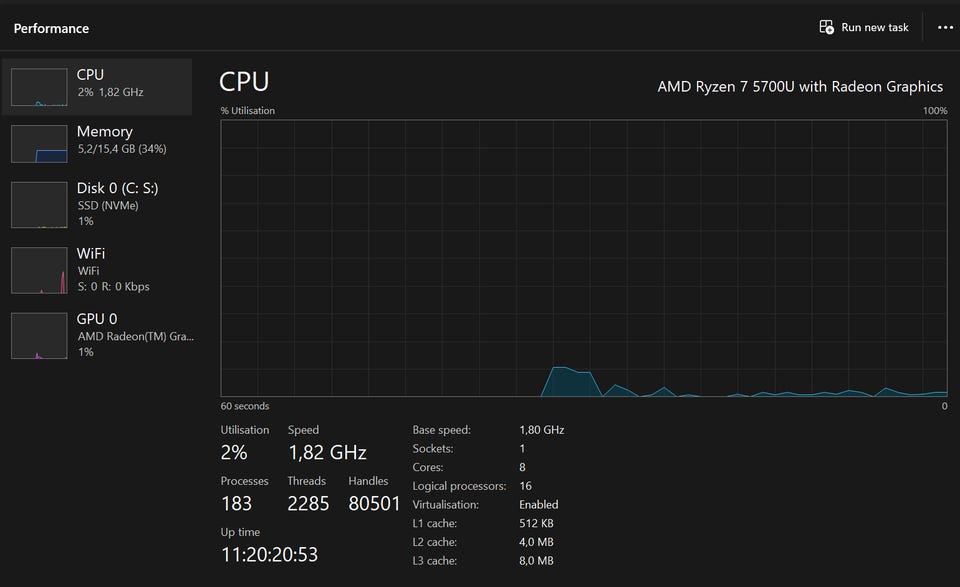Click the 2285 threads count

pyautogui.click(x=308, y=504)
